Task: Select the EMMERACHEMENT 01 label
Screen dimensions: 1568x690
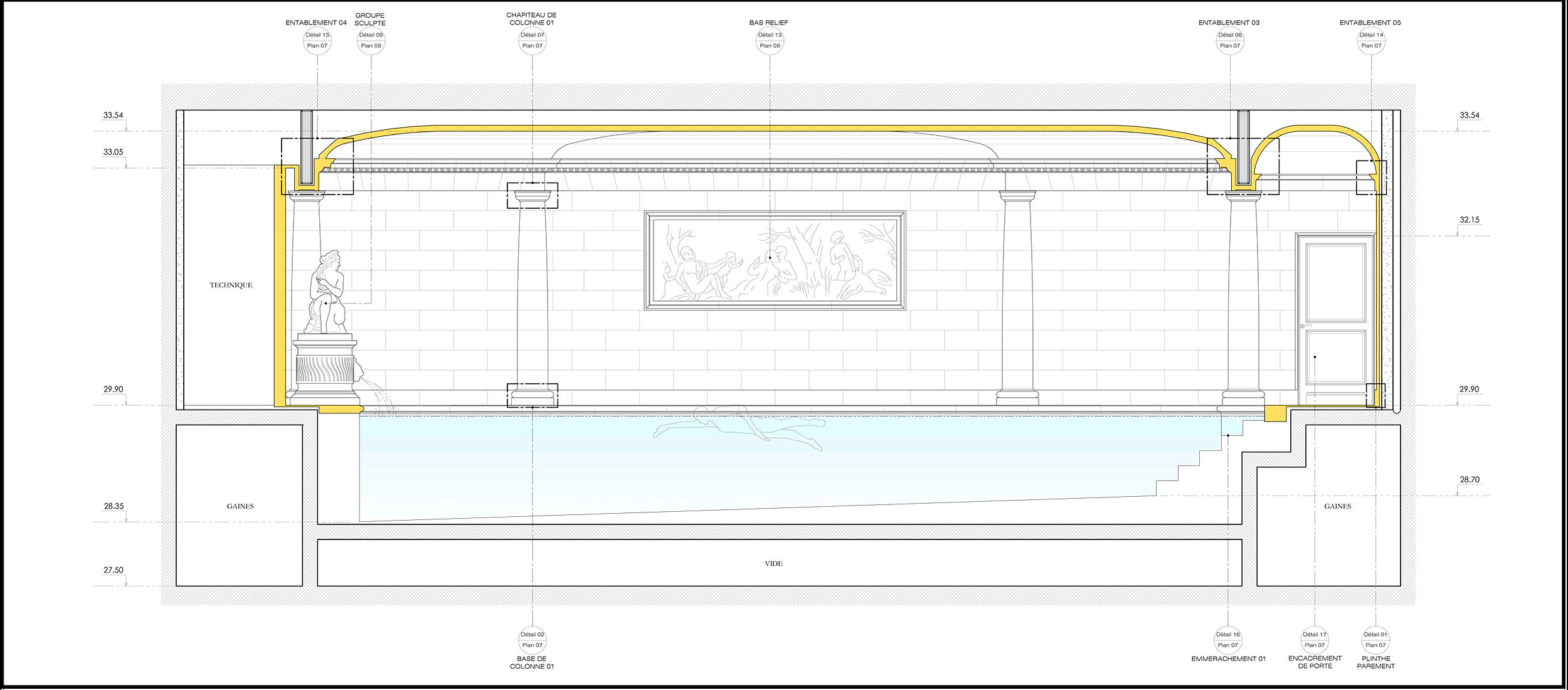Action: (1228, 659)
